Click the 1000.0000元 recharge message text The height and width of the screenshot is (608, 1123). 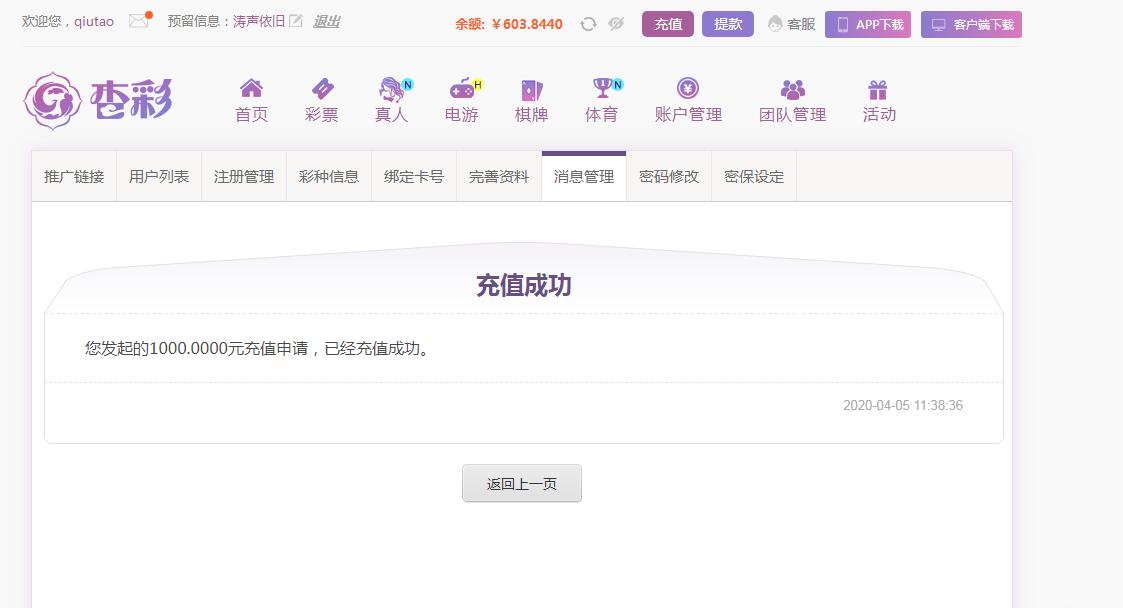[x=256, y=349]
